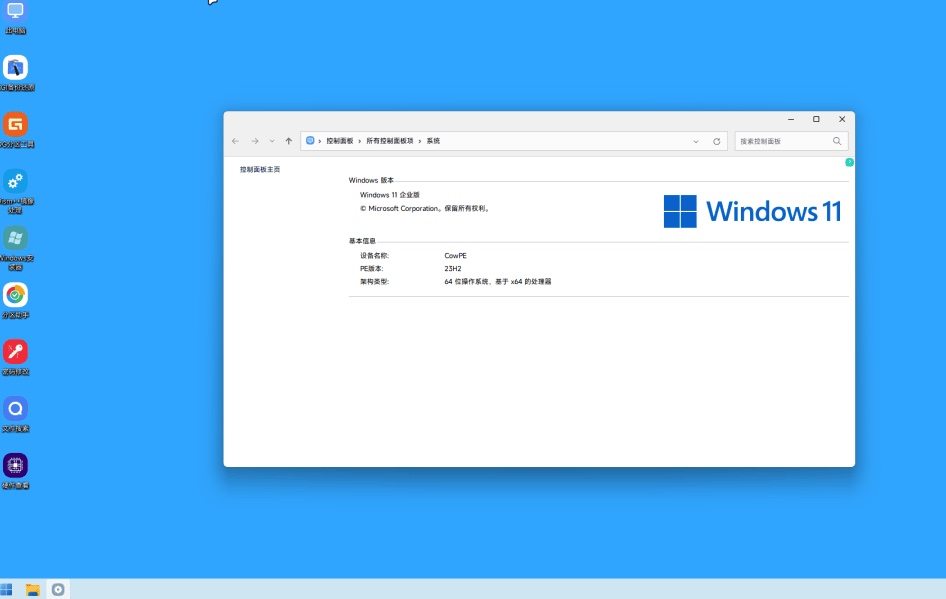This screenshot has height=599, width=946.
Task: Go back with the left arrow button
Action: [x=235, y=141]
